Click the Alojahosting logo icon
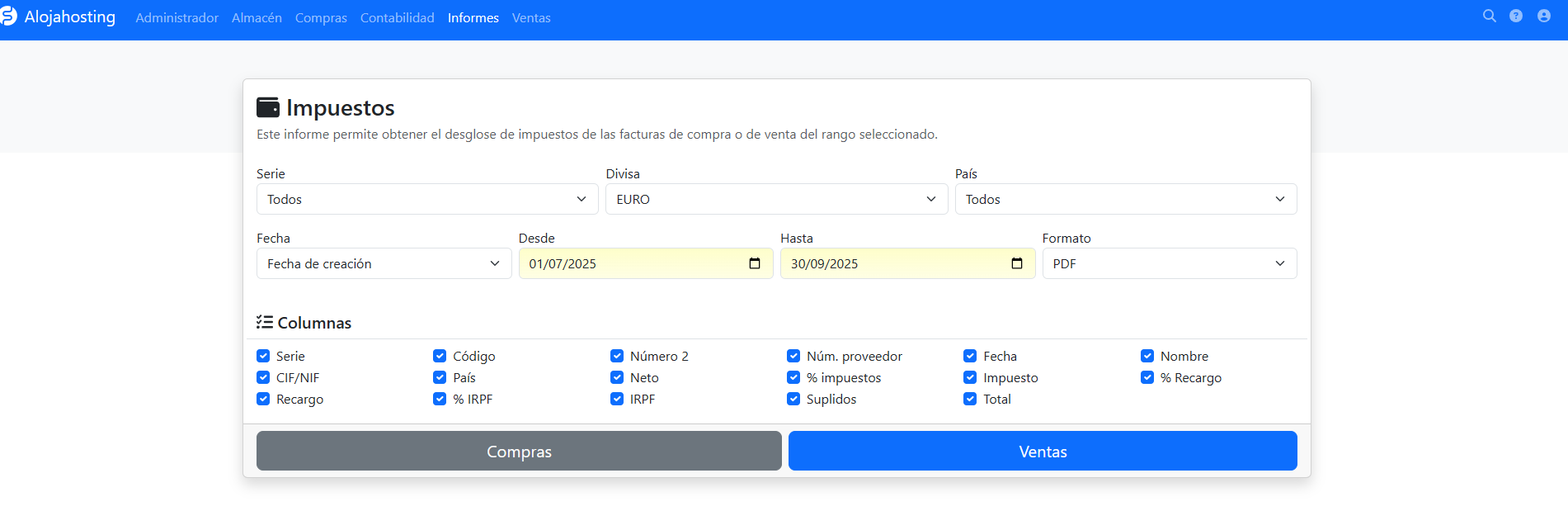The image size is (1568, 511). (x=8, y=17)
